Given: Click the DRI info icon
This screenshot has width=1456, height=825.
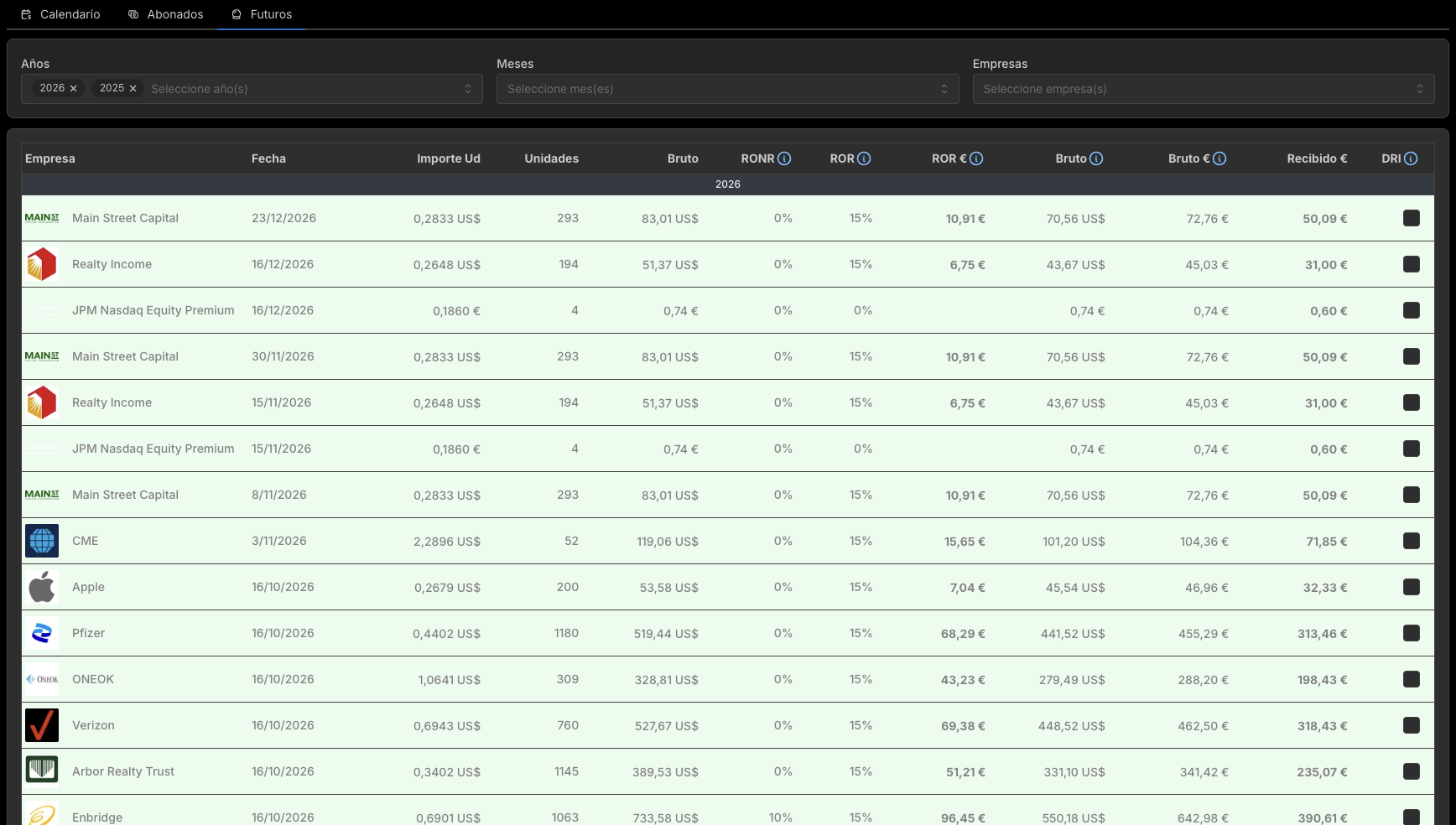Looking at the screenshot, I should click(1411, 158).
